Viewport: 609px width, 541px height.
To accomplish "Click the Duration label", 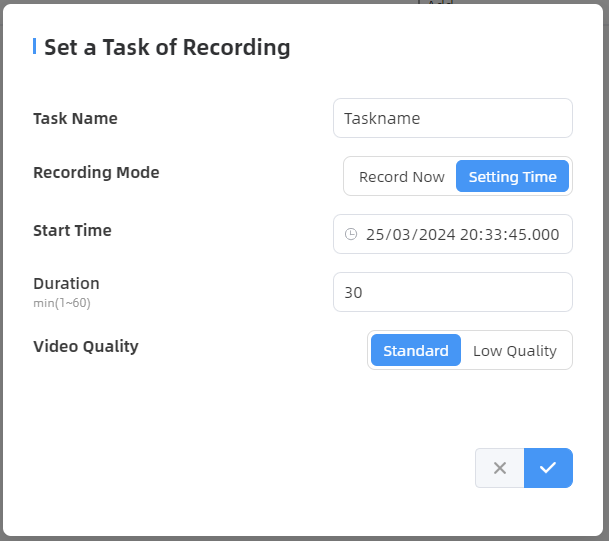I will (66, 283).
